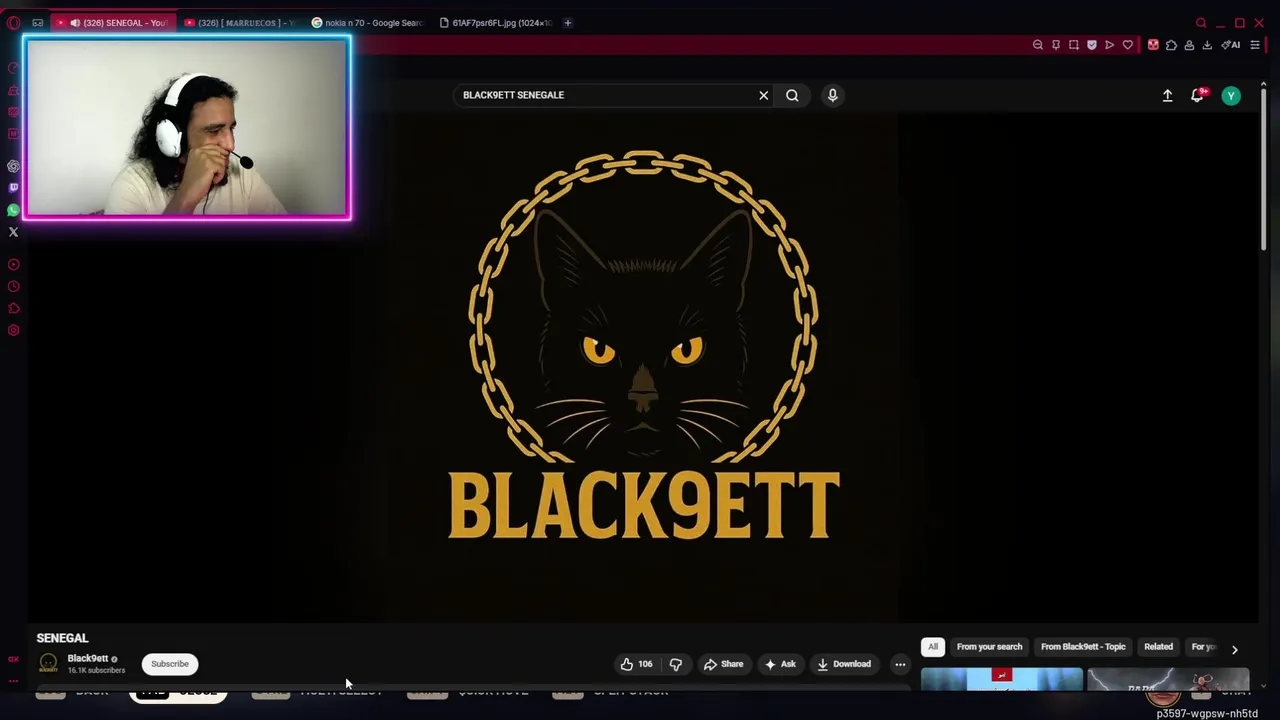This screenshot has height=720, width=1280.
Task: Mute the SENEGAL tab audio speaker icon
Action: coord(75,23)
